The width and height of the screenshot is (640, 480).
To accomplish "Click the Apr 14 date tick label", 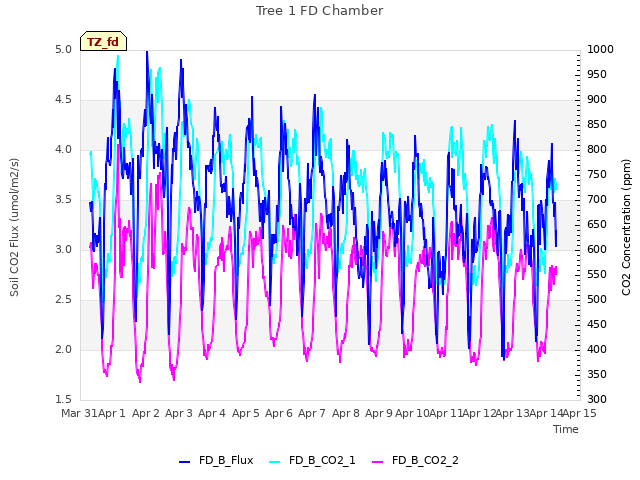I will point(546,413).
